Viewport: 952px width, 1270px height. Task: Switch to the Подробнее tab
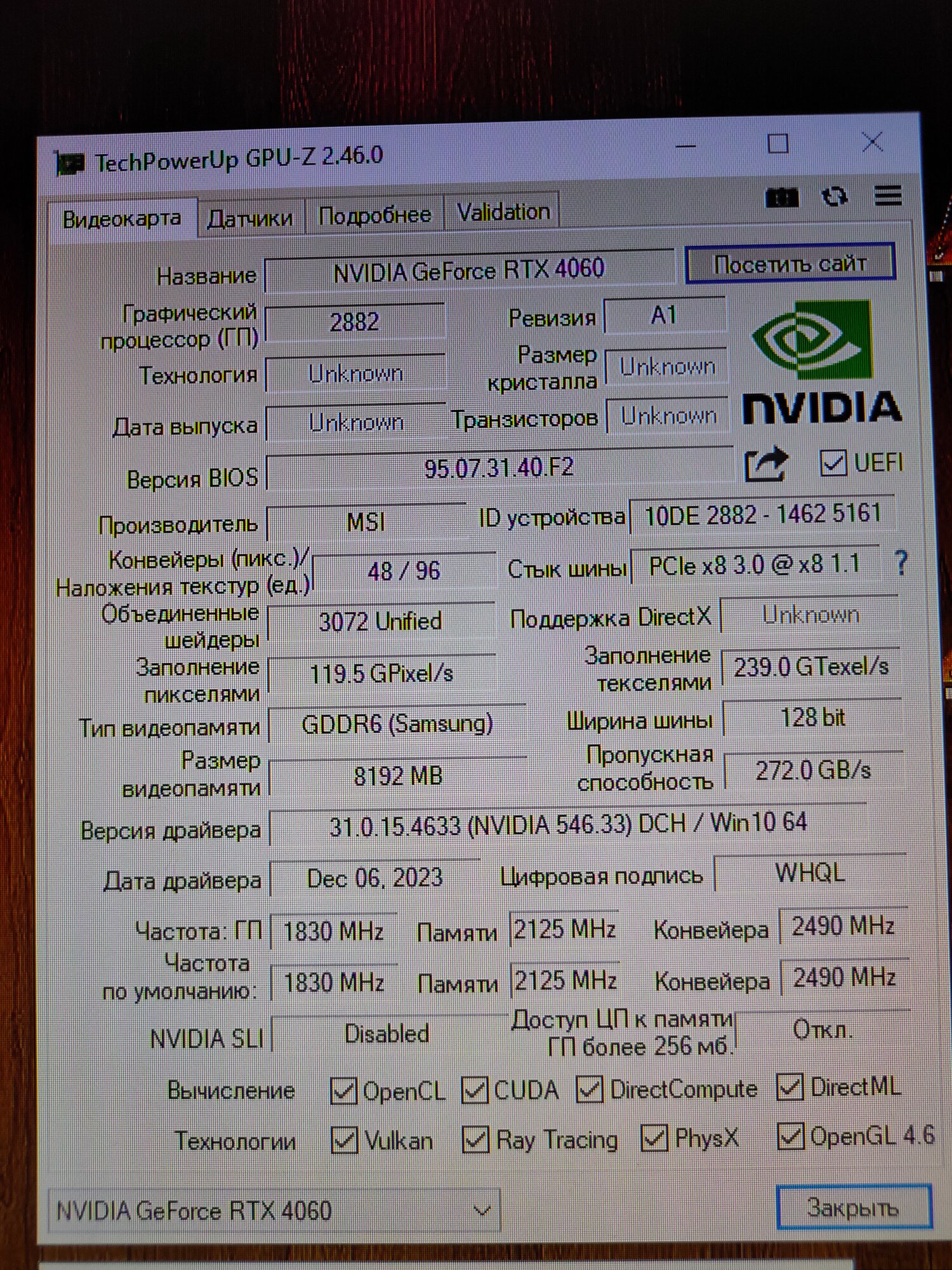[374, 215]
